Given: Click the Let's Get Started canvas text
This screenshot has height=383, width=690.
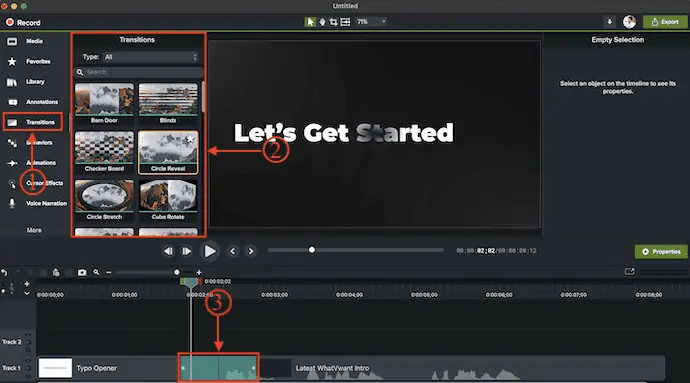Looking at the screenshot, I should pyautogui.click(x=343, y=133).
